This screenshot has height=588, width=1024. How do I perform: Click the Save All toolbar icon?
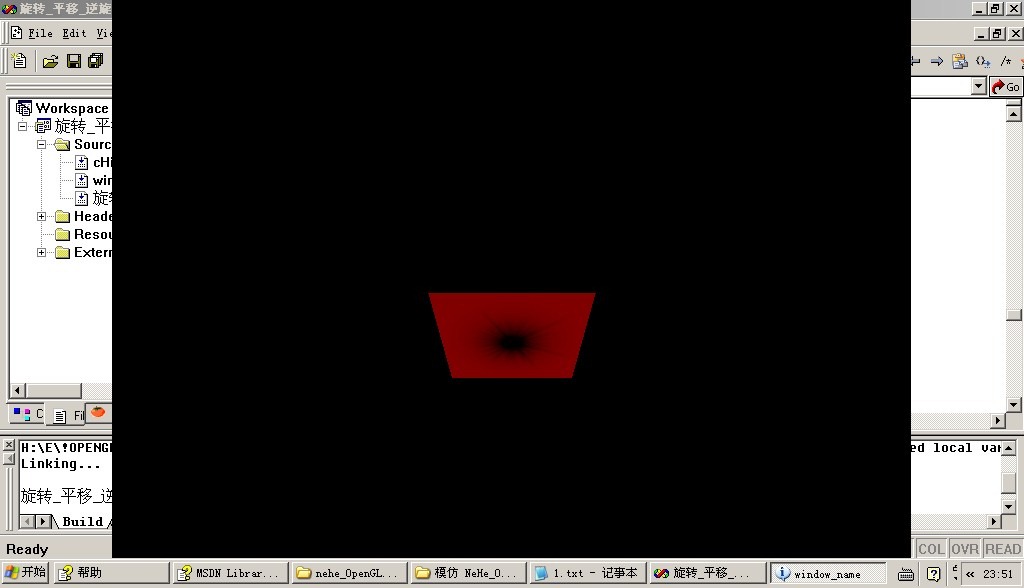(x=96, y=61)
